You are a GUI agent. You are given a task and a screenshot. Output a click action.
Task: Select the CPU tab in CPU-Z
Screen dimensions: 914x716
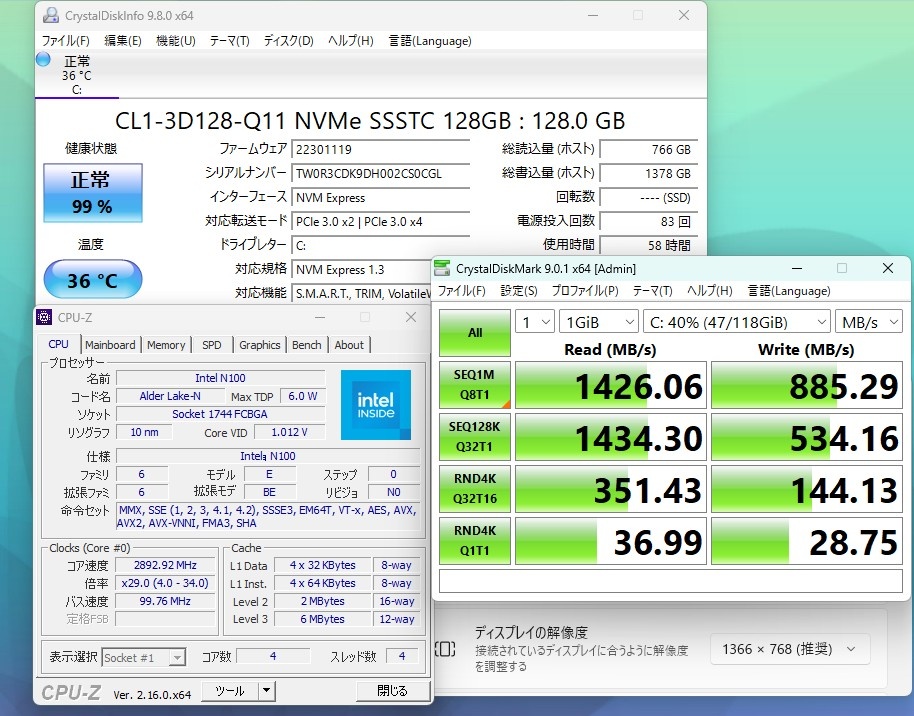[x=58, y=344]
